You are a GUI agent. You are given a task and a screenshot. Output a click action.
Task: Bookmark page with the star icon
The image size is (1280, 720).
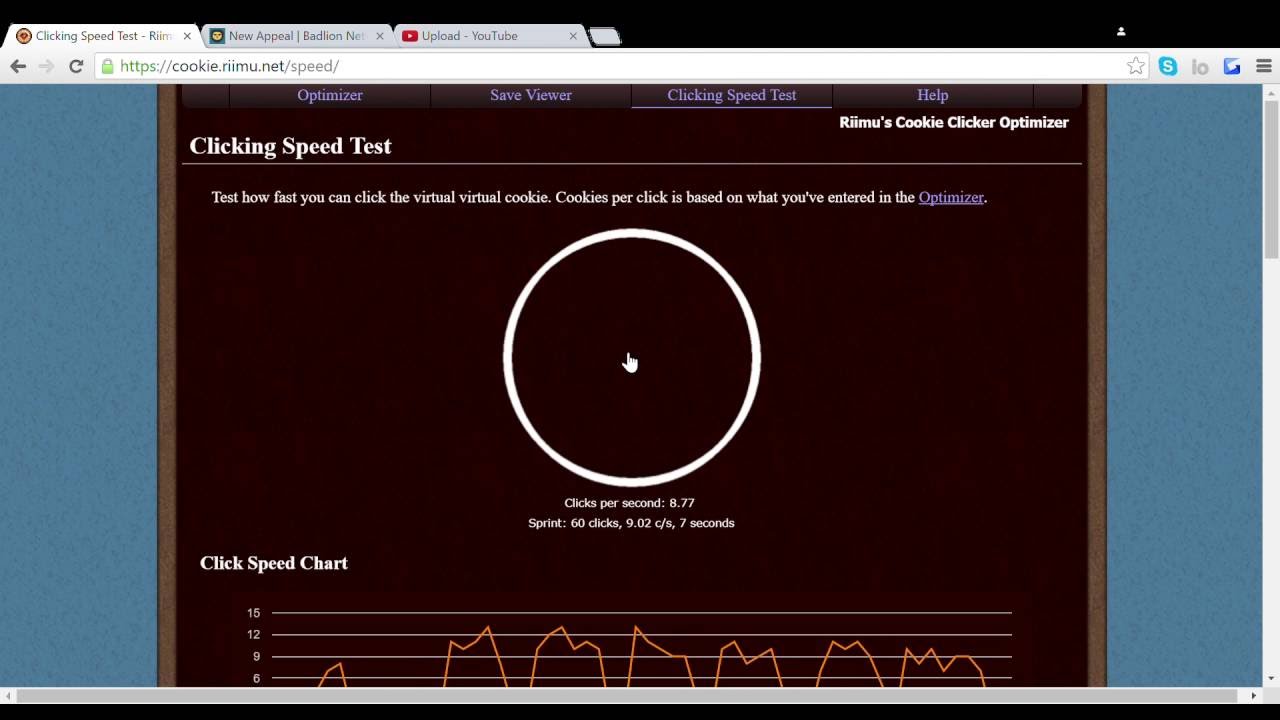pyautogui.click(x=1136, y=66)
